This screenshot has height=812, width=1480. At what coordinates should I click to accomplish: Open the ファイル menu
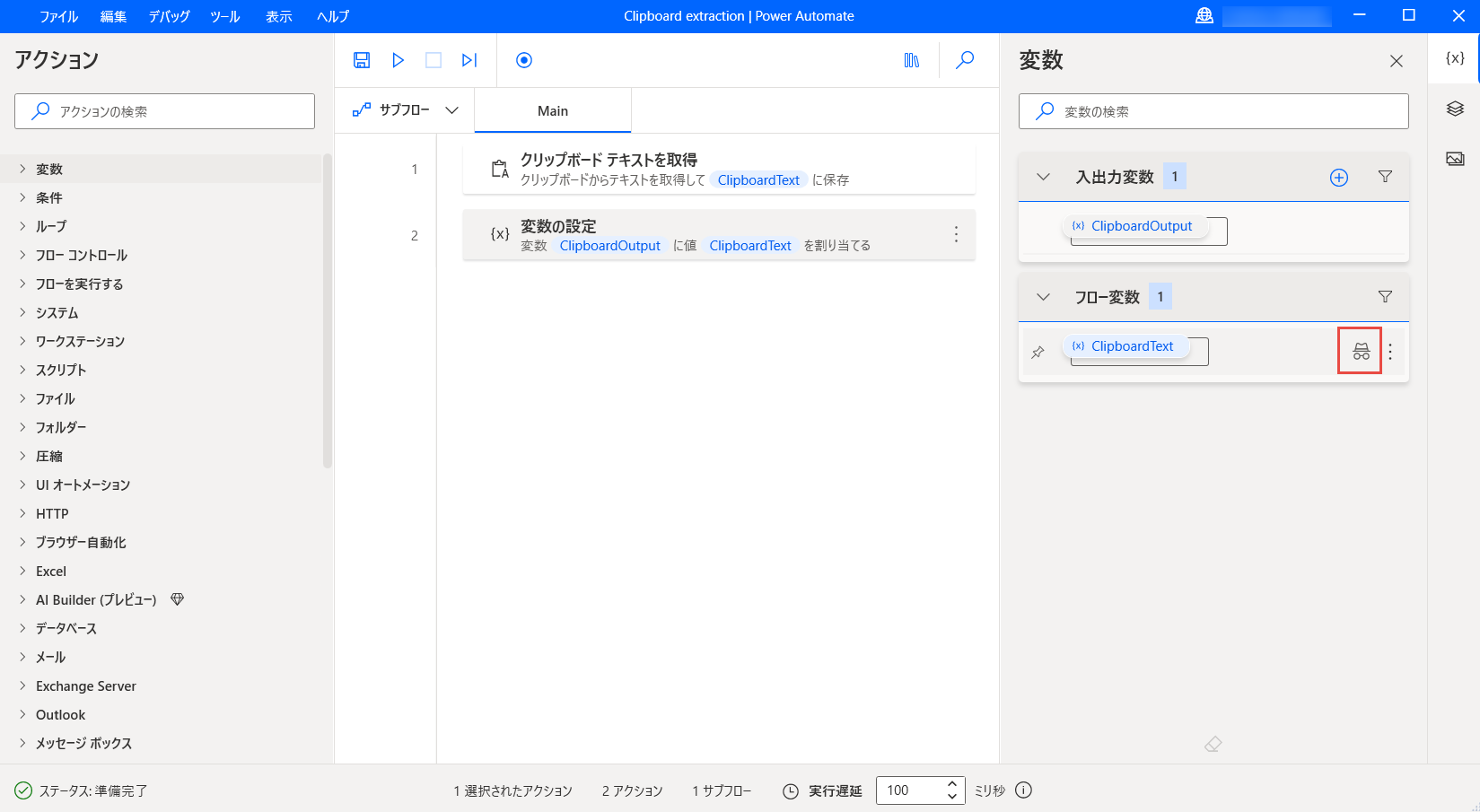[x=58, y=16]
